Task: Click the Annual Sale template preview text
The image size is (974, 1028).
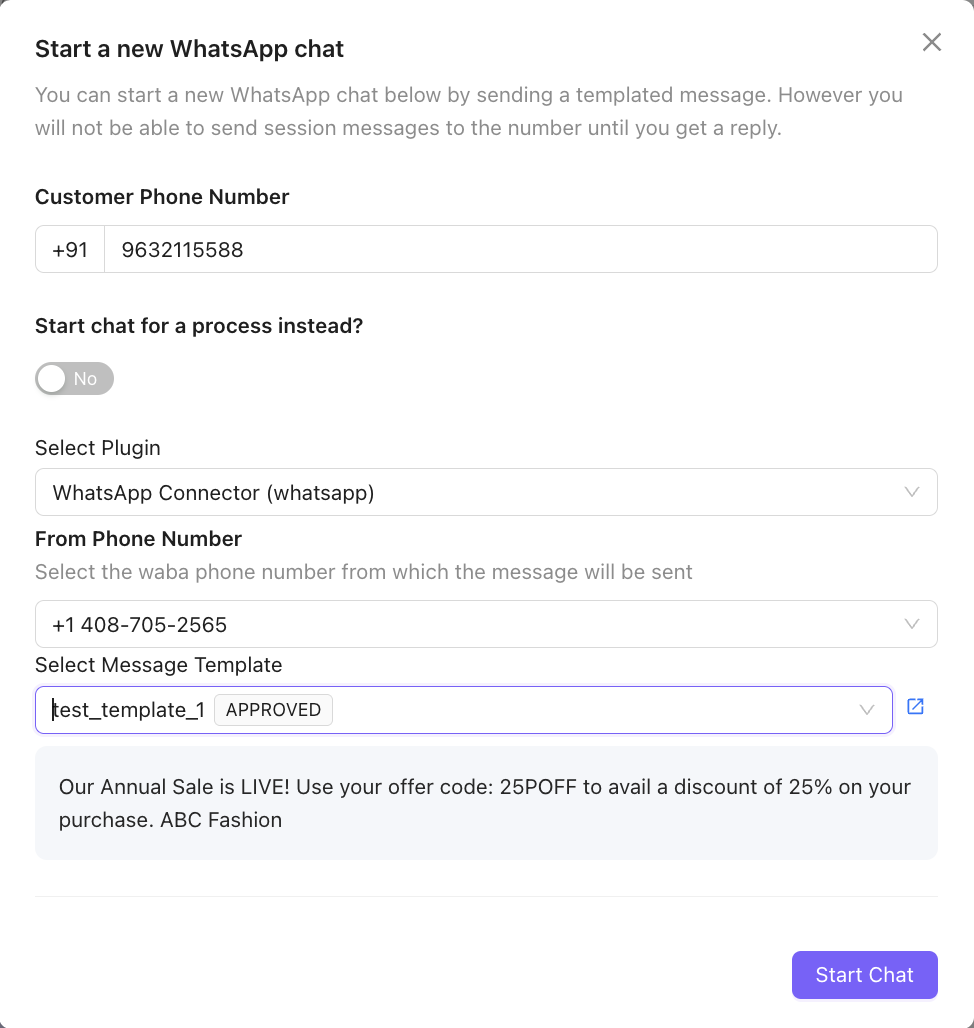Action: click(486, 802)
